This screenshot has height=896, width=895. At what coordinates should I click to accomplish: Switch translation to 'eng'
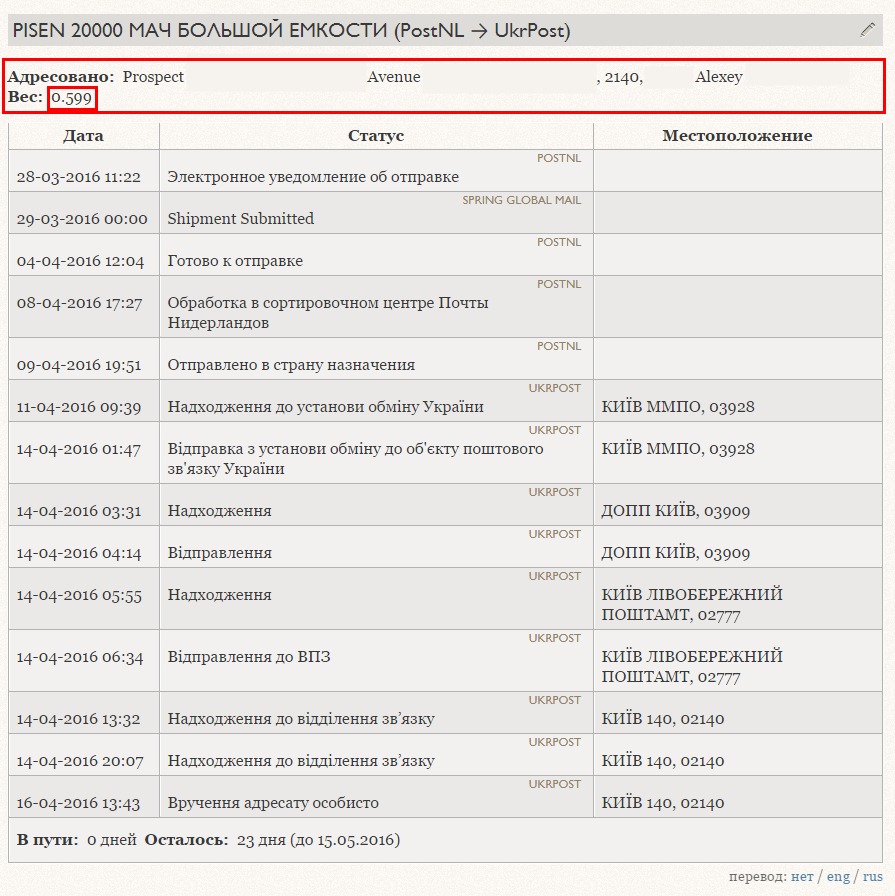point(838,877)
